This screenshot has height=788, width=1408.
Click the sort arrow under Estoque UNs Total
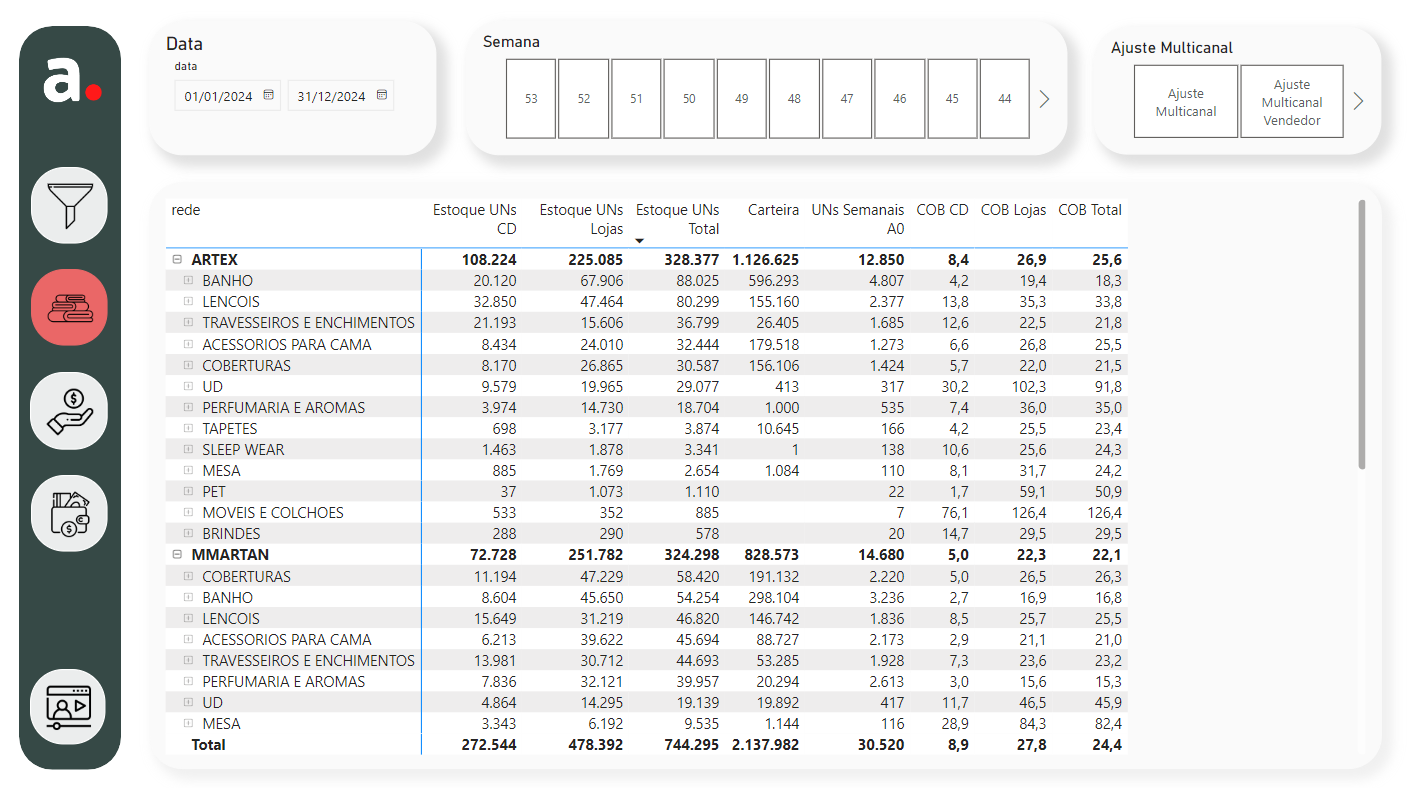point(640,241)
